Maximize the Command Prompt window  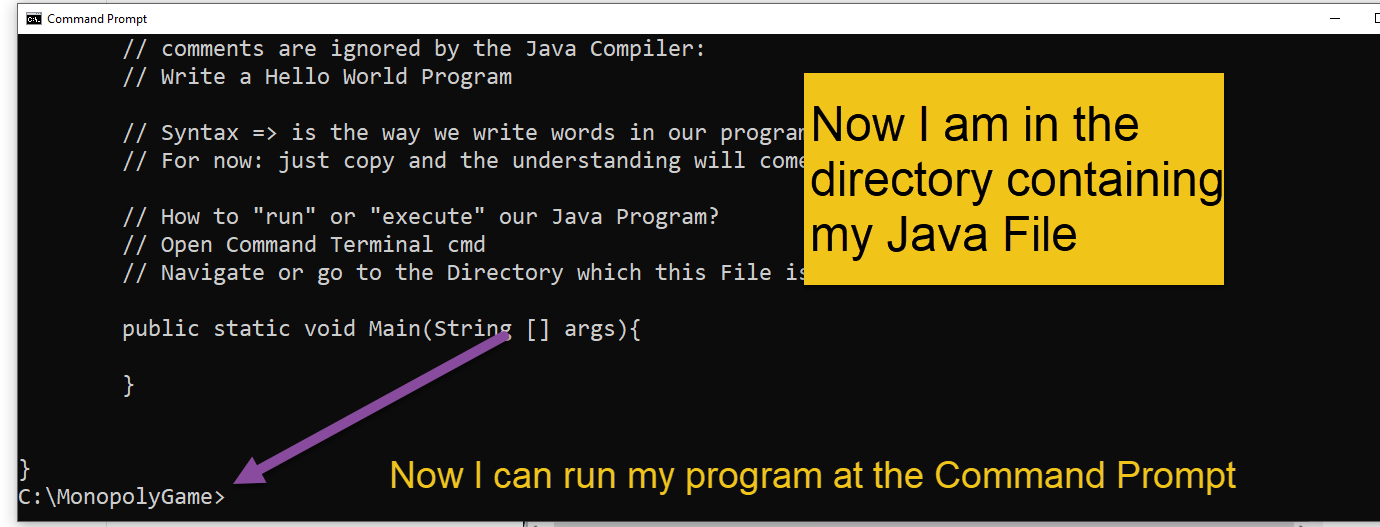coord(1374,18)
